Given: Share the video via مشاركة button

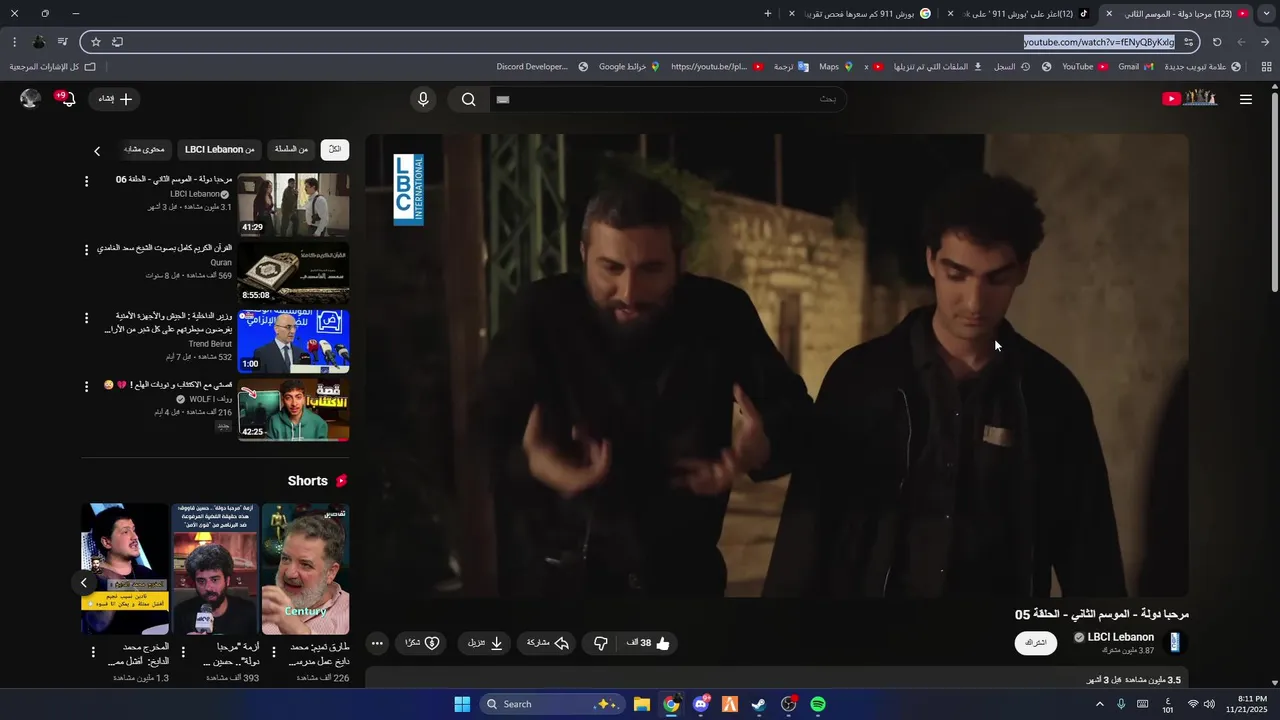Looking at the screenshot, I should point(548,643).
